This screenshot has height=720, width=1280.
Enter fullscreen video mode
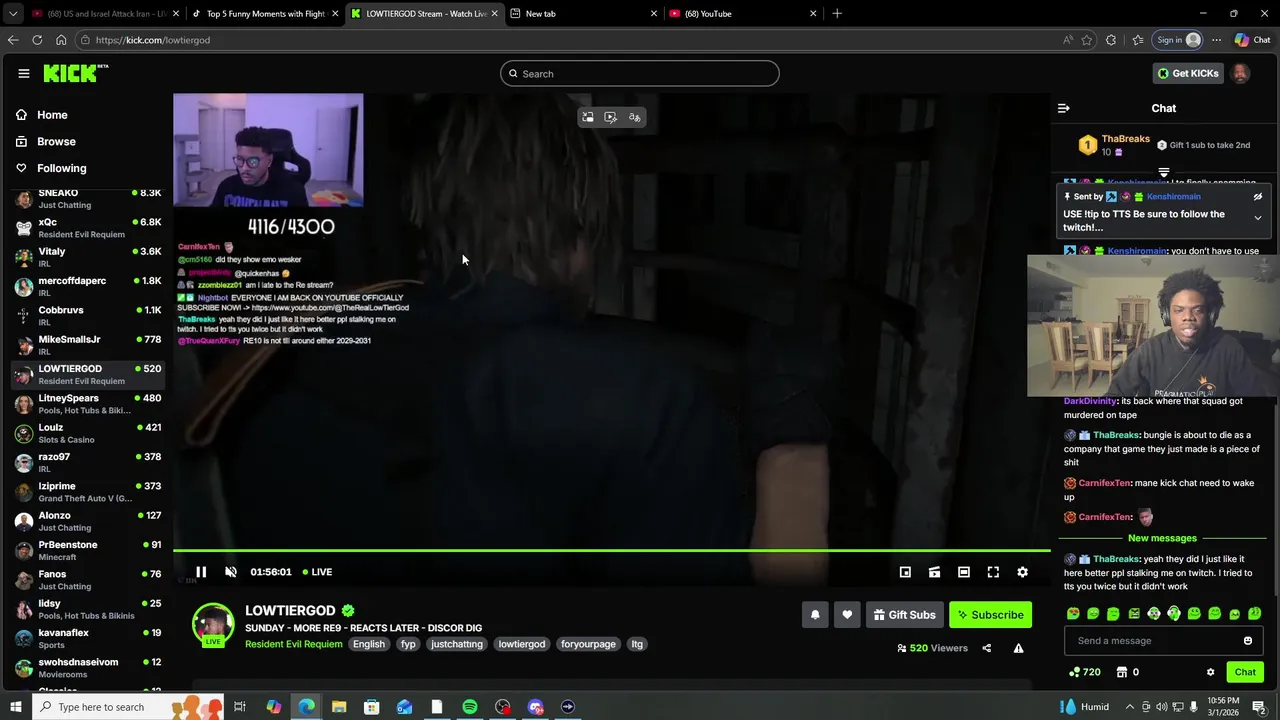click(993, 572)
